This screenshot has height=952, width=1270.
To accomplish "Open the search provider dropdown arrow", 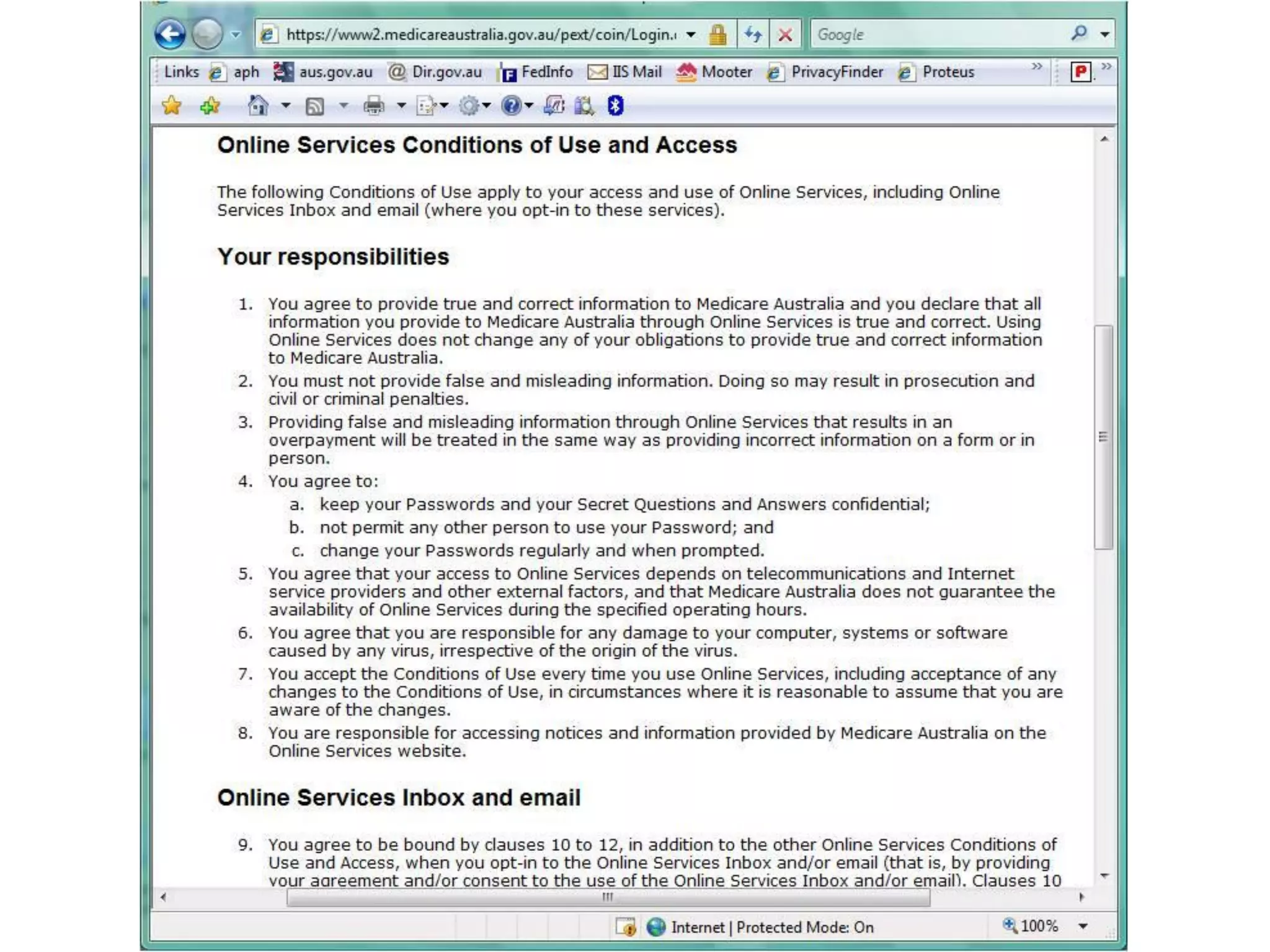I will 1104,35.
